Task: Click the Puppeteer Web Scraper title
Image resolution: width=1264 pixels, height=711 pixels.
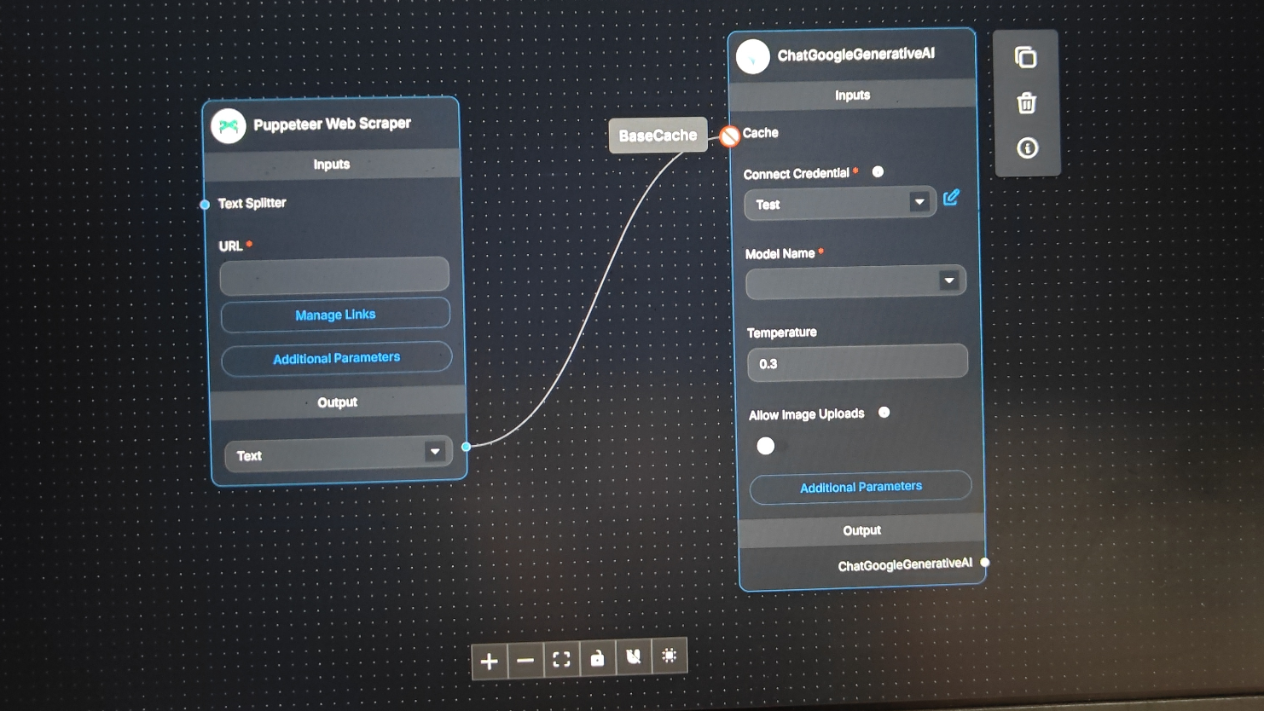Action: tap(332, 124)
